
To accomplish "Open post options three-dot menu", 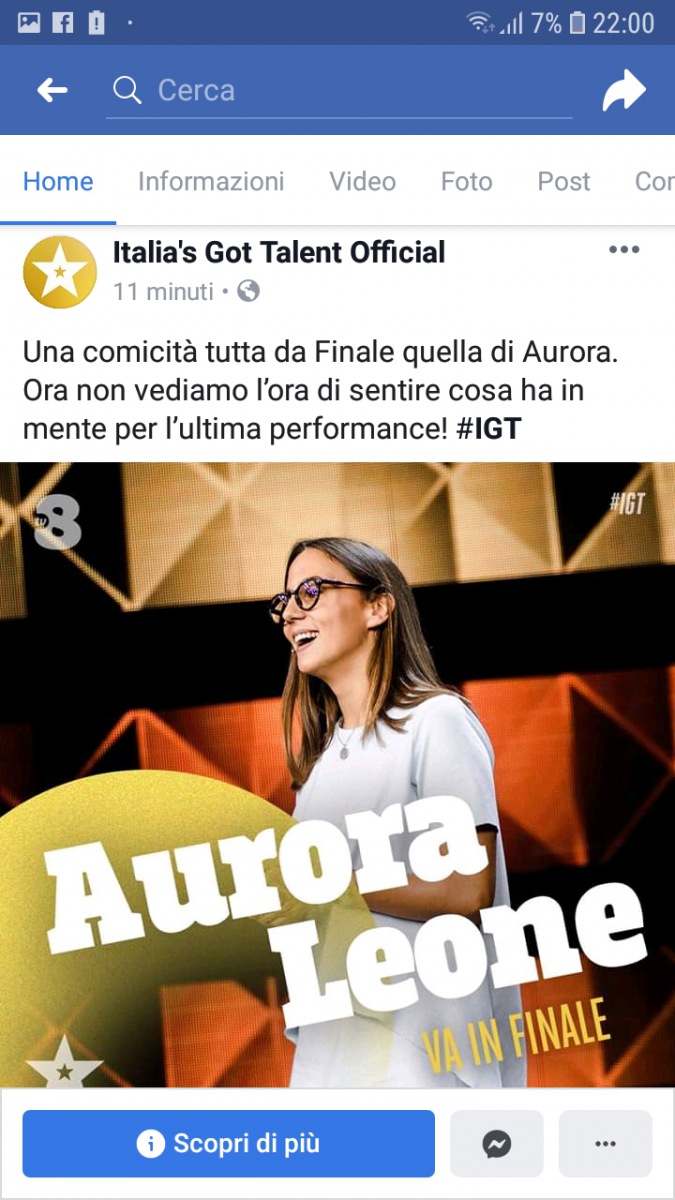I will point(624,250).
